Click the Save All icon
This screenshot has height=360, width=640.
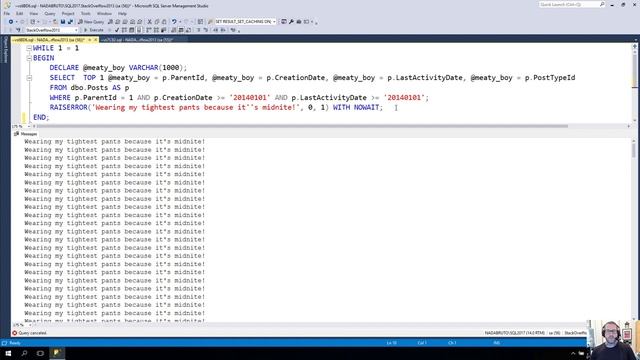[x=70, y=22]
